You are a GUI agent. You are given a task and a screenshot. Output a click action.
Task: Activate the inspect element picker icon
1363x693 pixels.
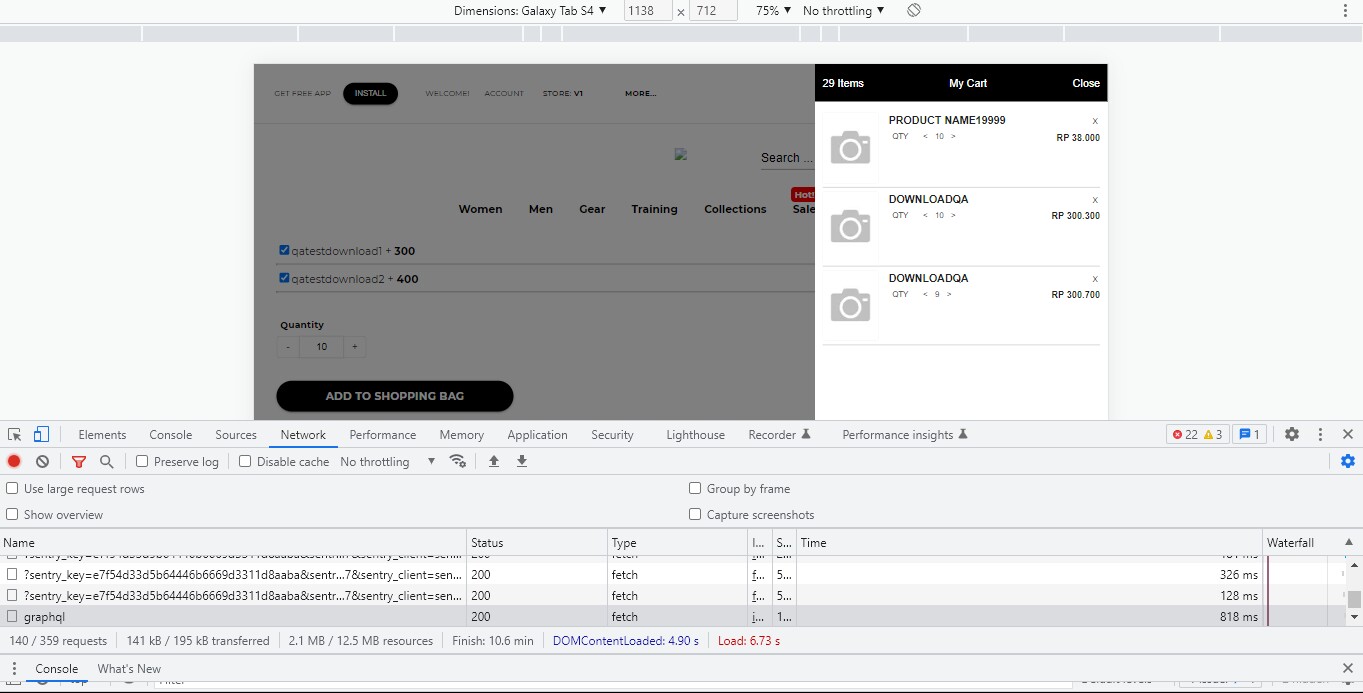[15, 434]
